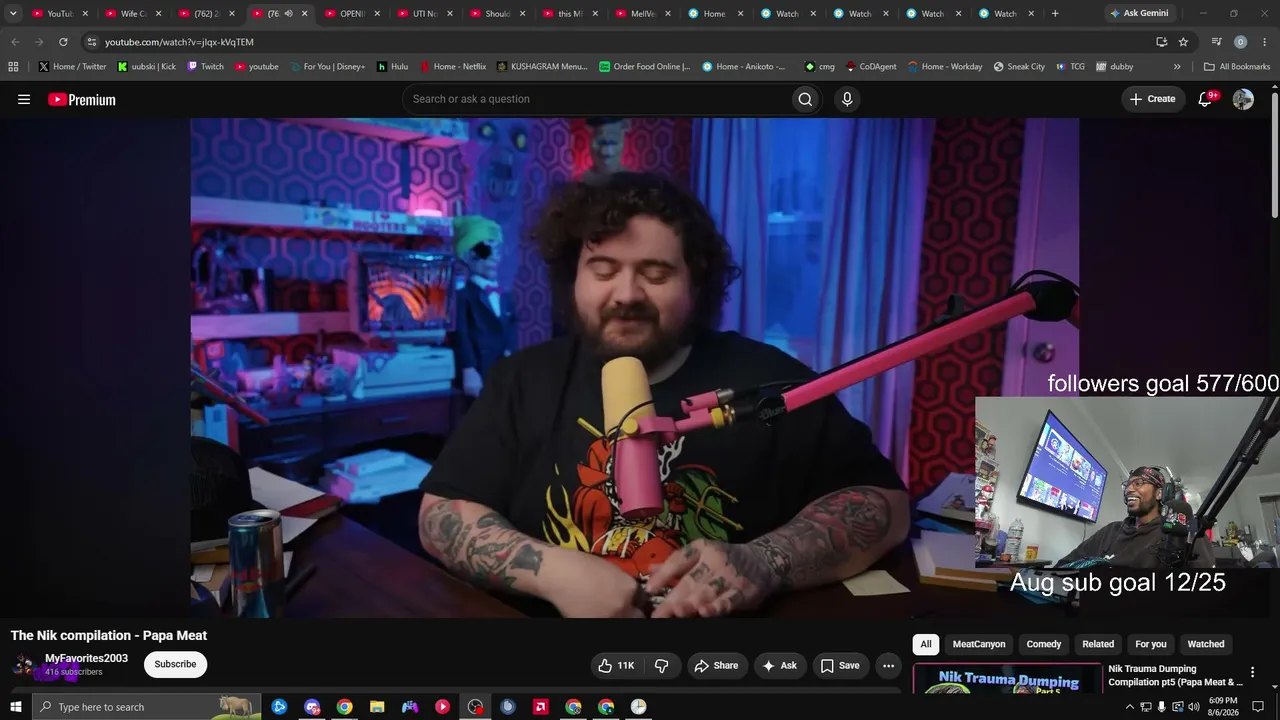Screen dimensions: 1280x720
Task: Switch to the UTI tab
Action: 425,14
